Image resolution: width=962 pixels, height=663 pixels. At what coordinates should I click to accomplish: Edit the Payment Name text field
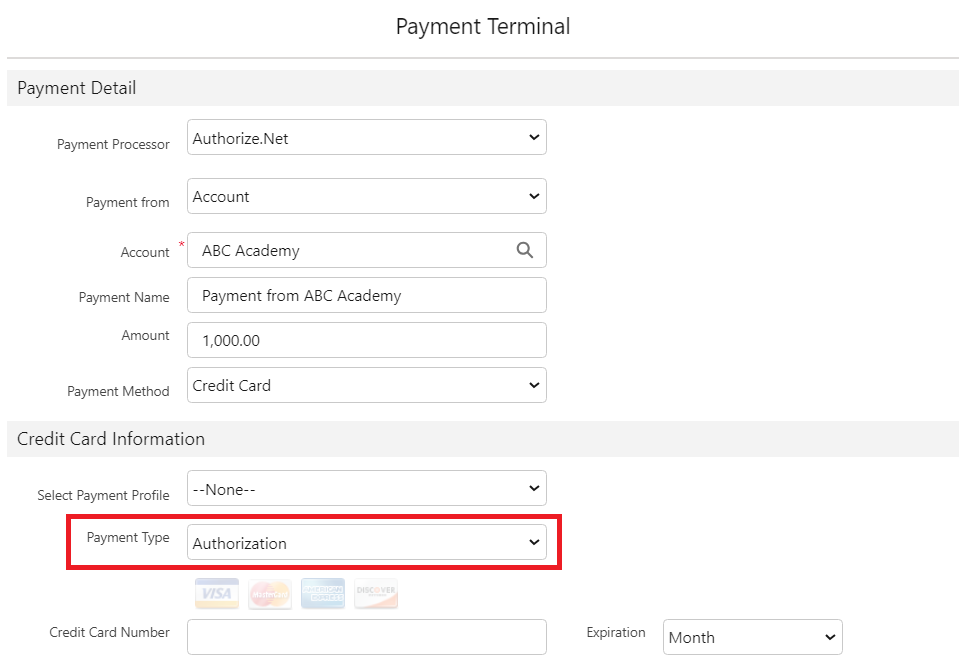[366, 295]
